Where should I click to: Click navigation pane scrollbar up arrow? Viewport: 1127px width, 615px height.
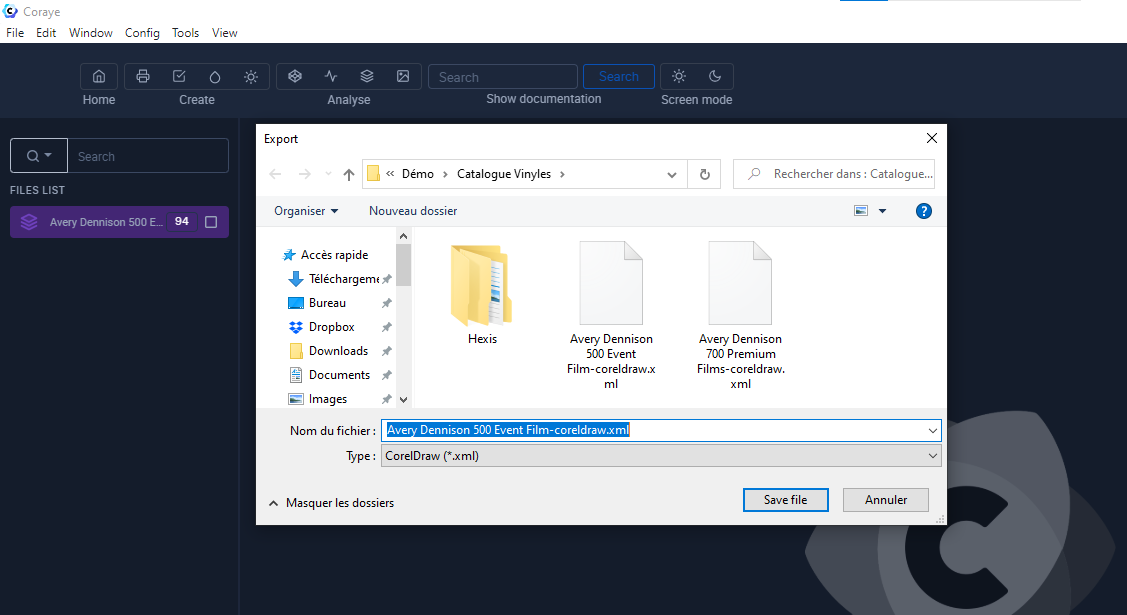pyautogui.click(x=403, y=236)
